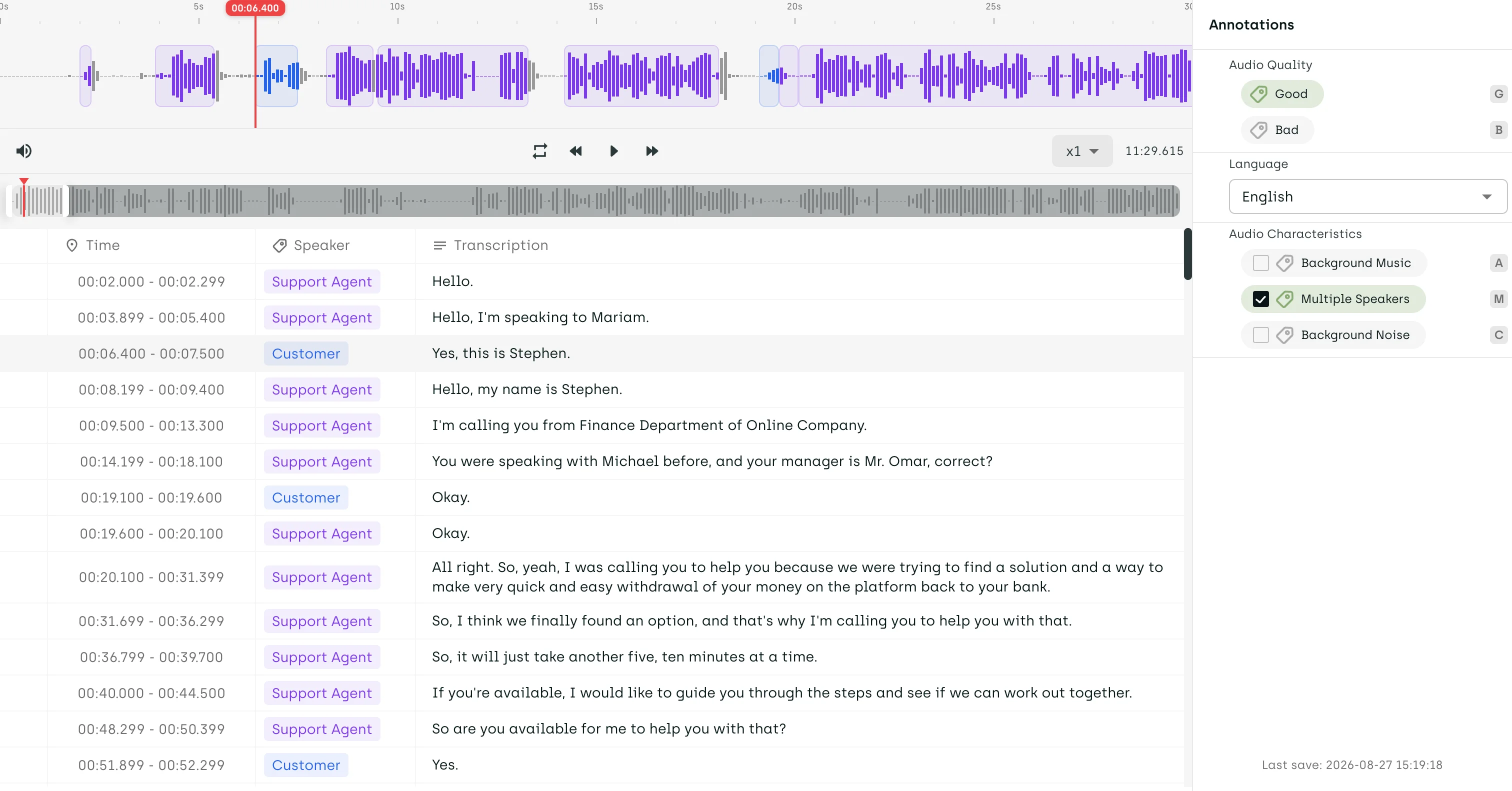Open the English language dropdown
The image size is (1512, 791).
click(x=1367, y=196)
